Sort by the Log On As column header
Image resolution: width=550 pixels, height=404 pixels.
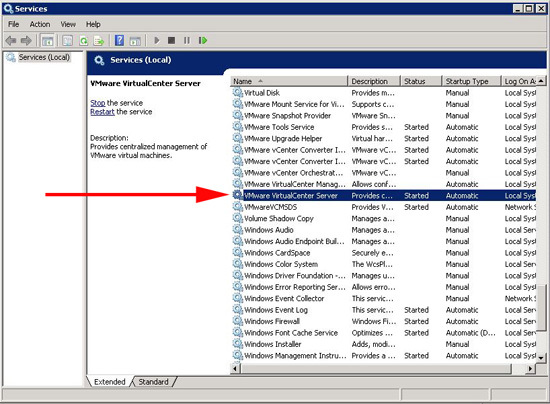tap(519, 81)
